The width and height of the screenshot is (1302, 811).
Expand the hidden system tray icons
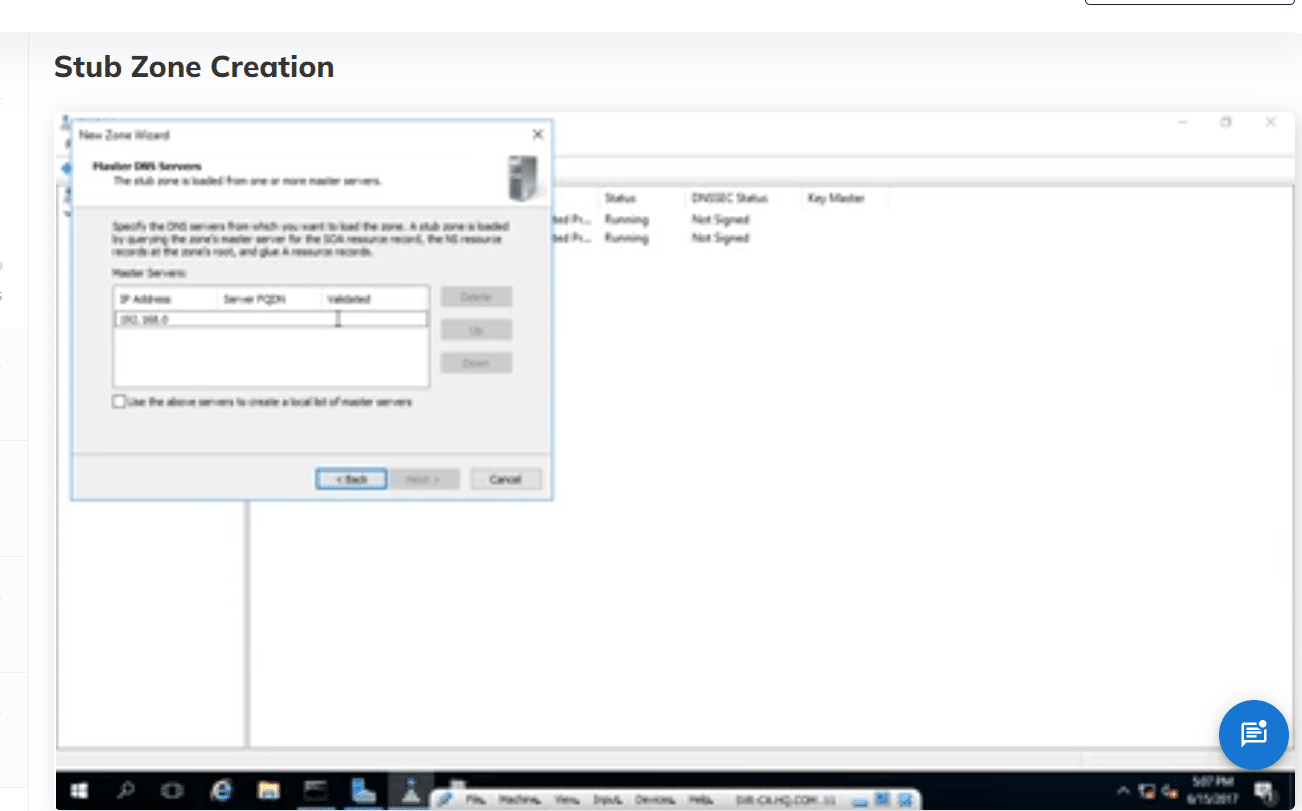click(1123, 791)
